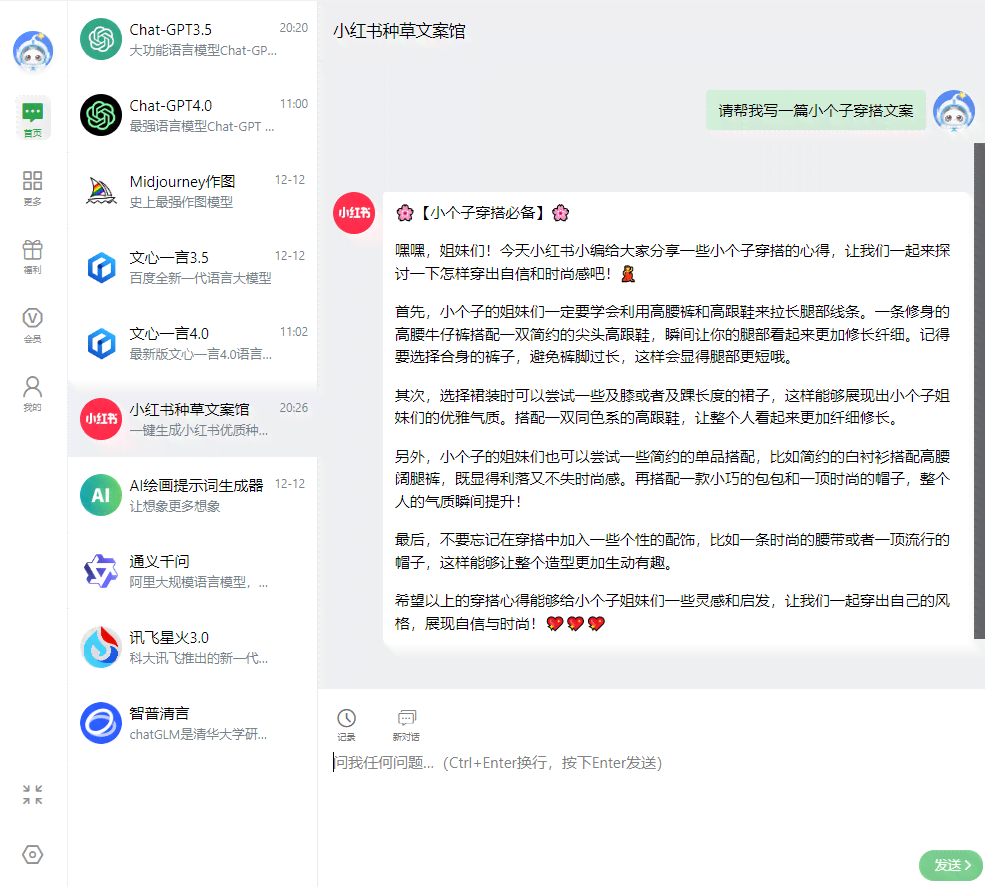Click the 小红书 red logo in the chat list
Image resolution: width=985 pixels, height=887 pixels.
tap(101, 419)
